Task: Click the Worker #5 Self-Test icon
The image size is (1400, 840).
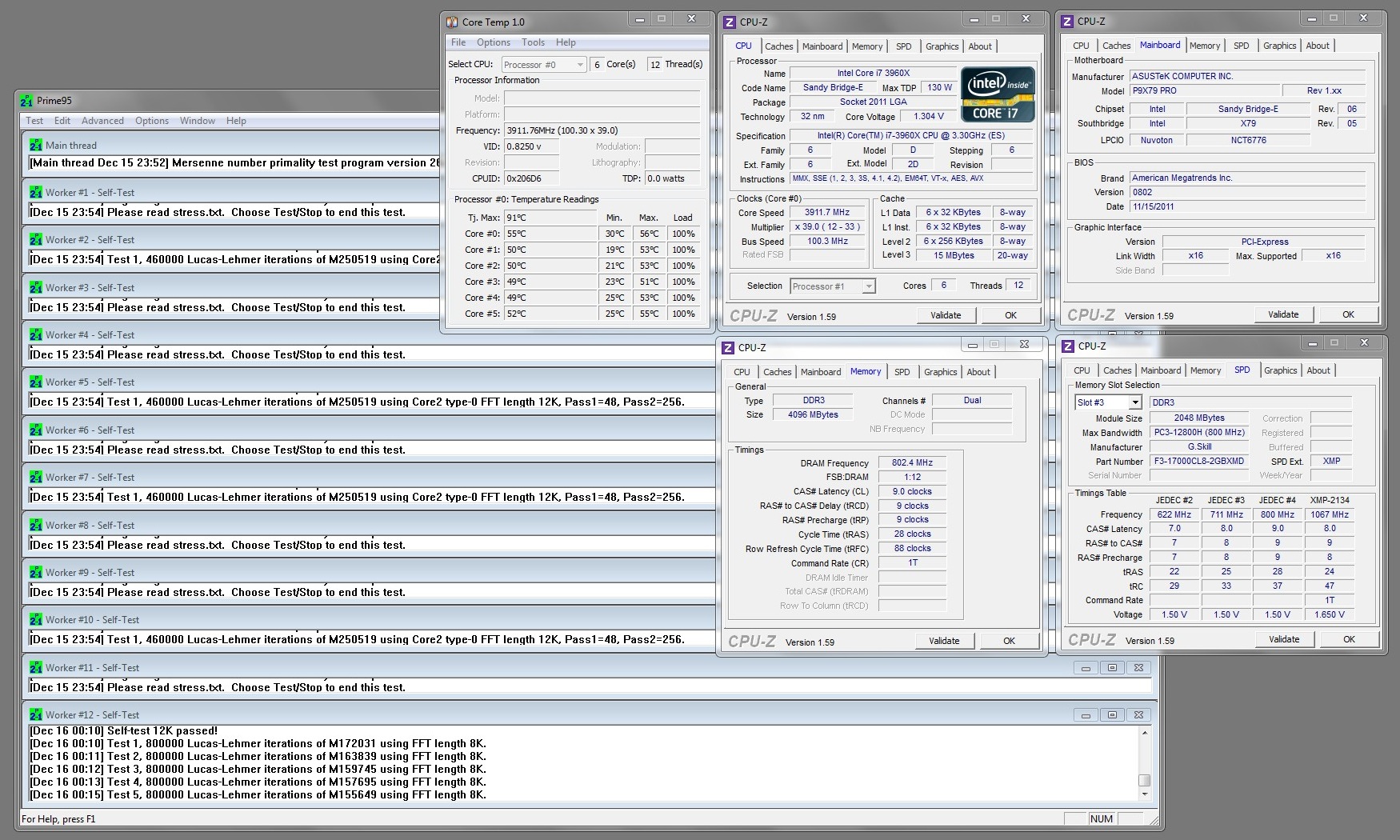Action: (35, 382)
